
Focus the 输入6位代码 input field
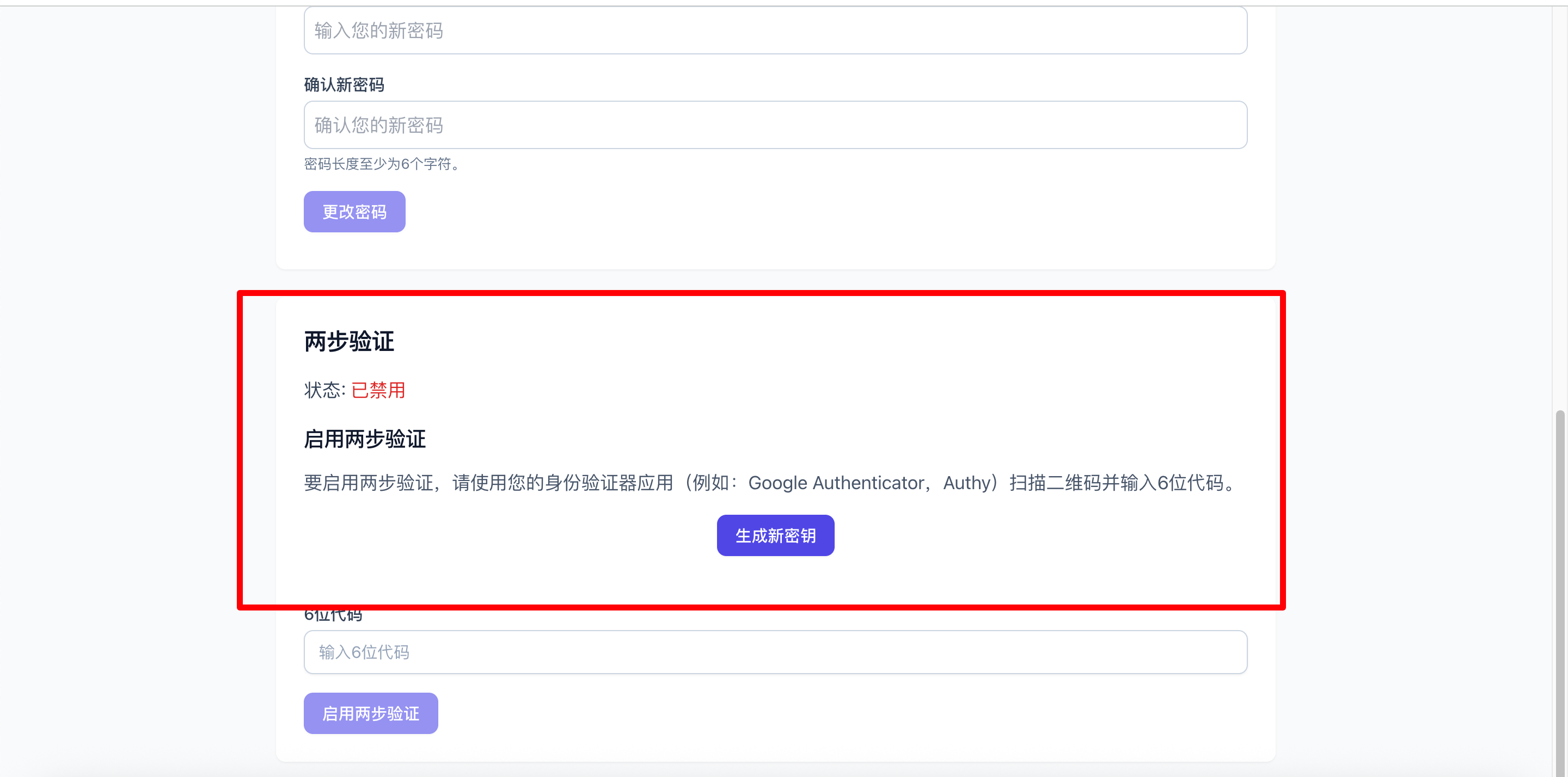click(775, 652)
